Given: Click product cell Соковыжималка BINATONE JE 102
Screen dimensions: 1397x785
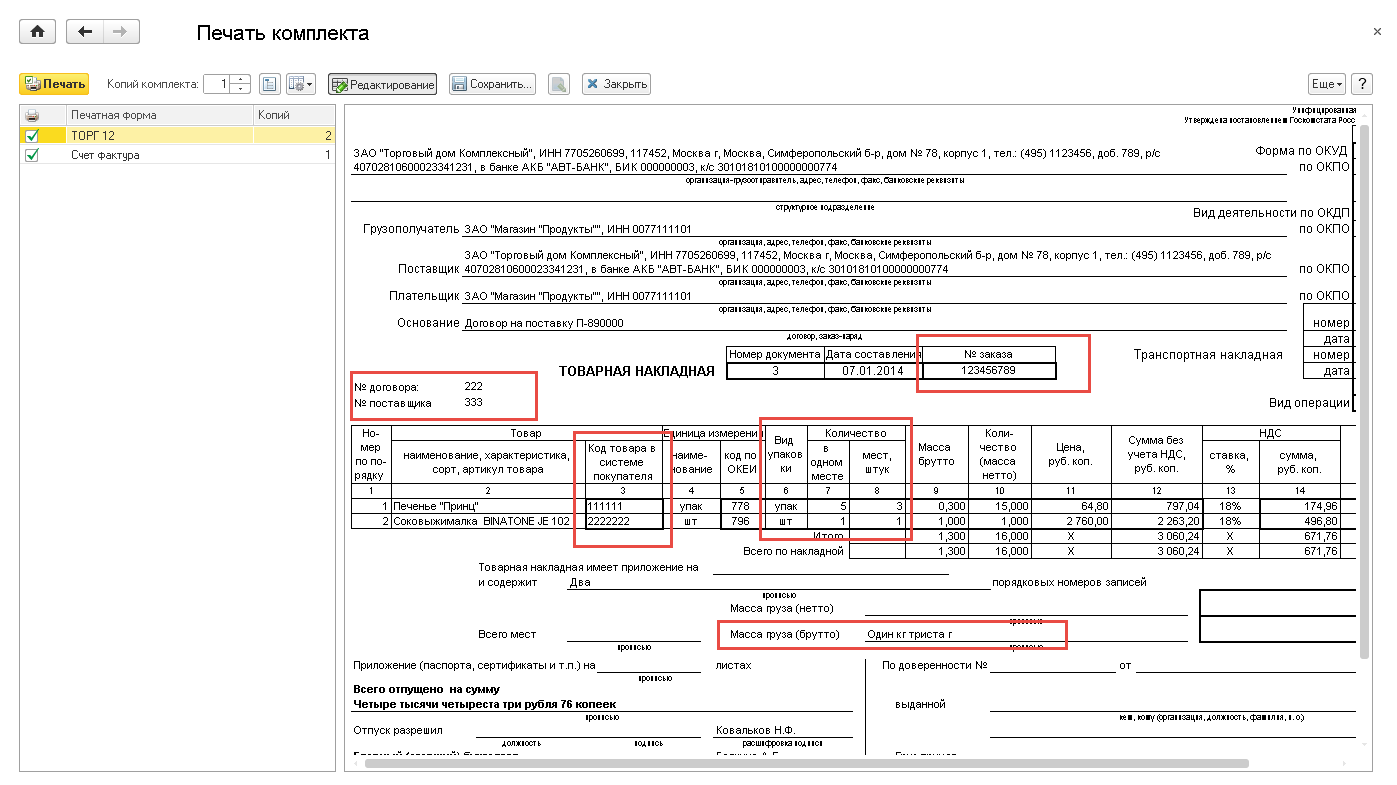Looking at the screenshot, I should tap(487, 521).
